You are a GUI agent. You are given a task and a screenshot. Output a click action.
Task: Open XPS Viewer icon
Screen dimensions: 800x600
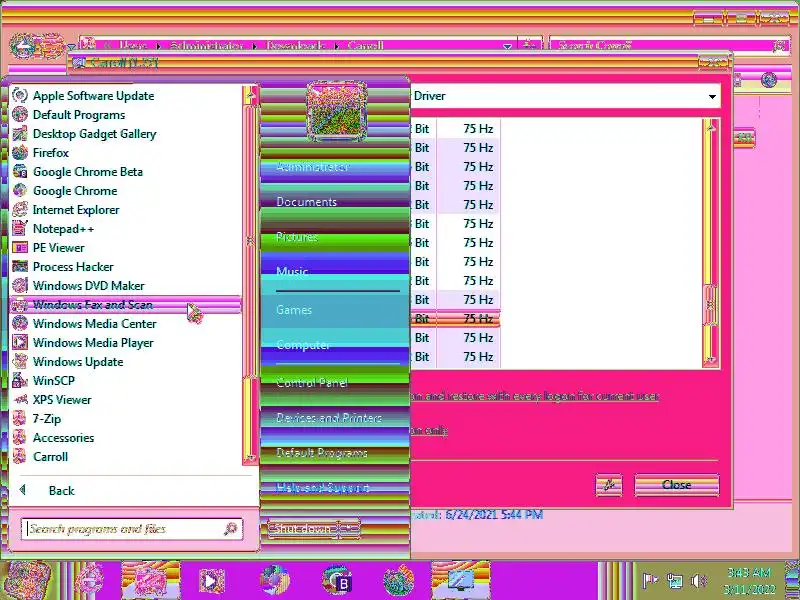(x=20, y=399)
